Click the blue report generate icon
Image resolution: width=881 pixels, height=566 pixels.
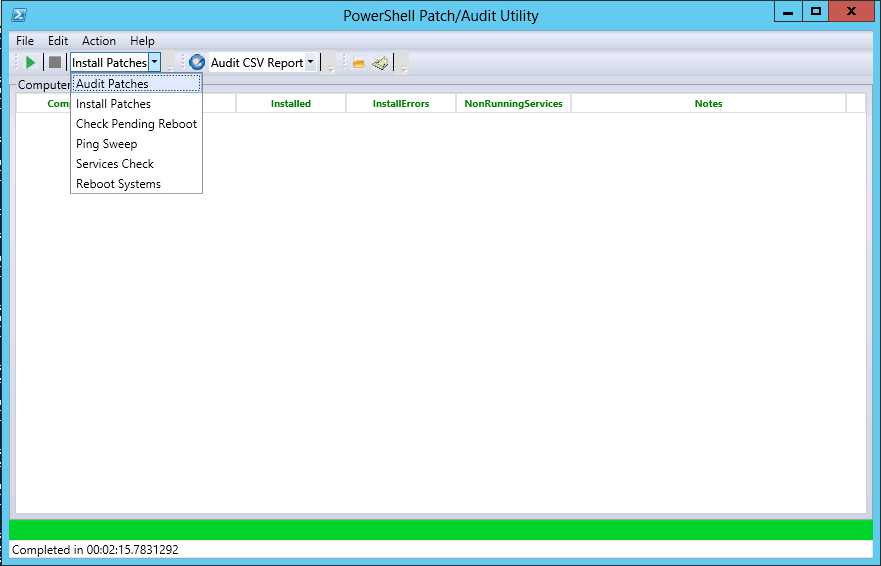tap(197, 63)
